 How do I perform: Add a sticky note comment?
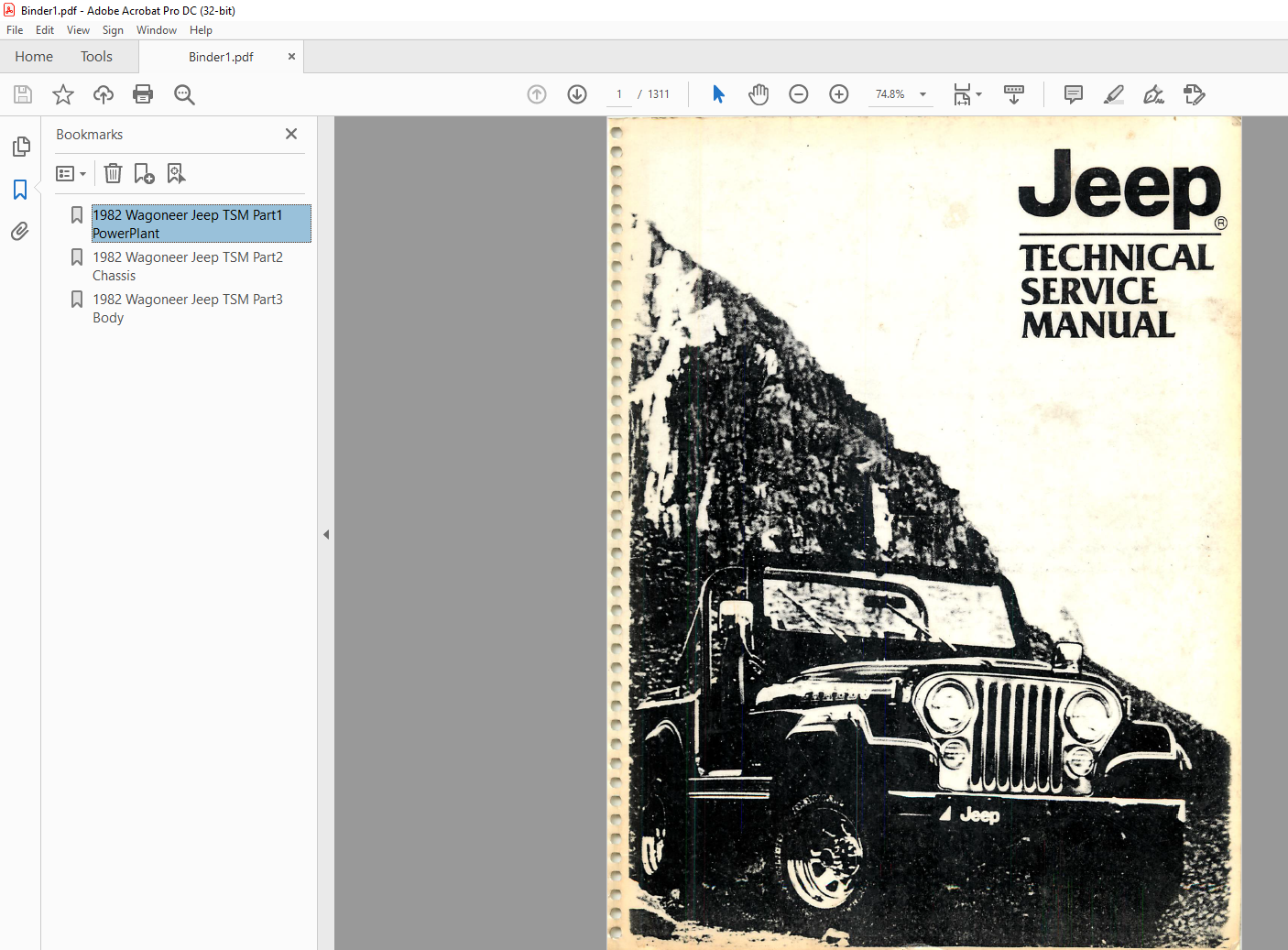point(1074,94)
